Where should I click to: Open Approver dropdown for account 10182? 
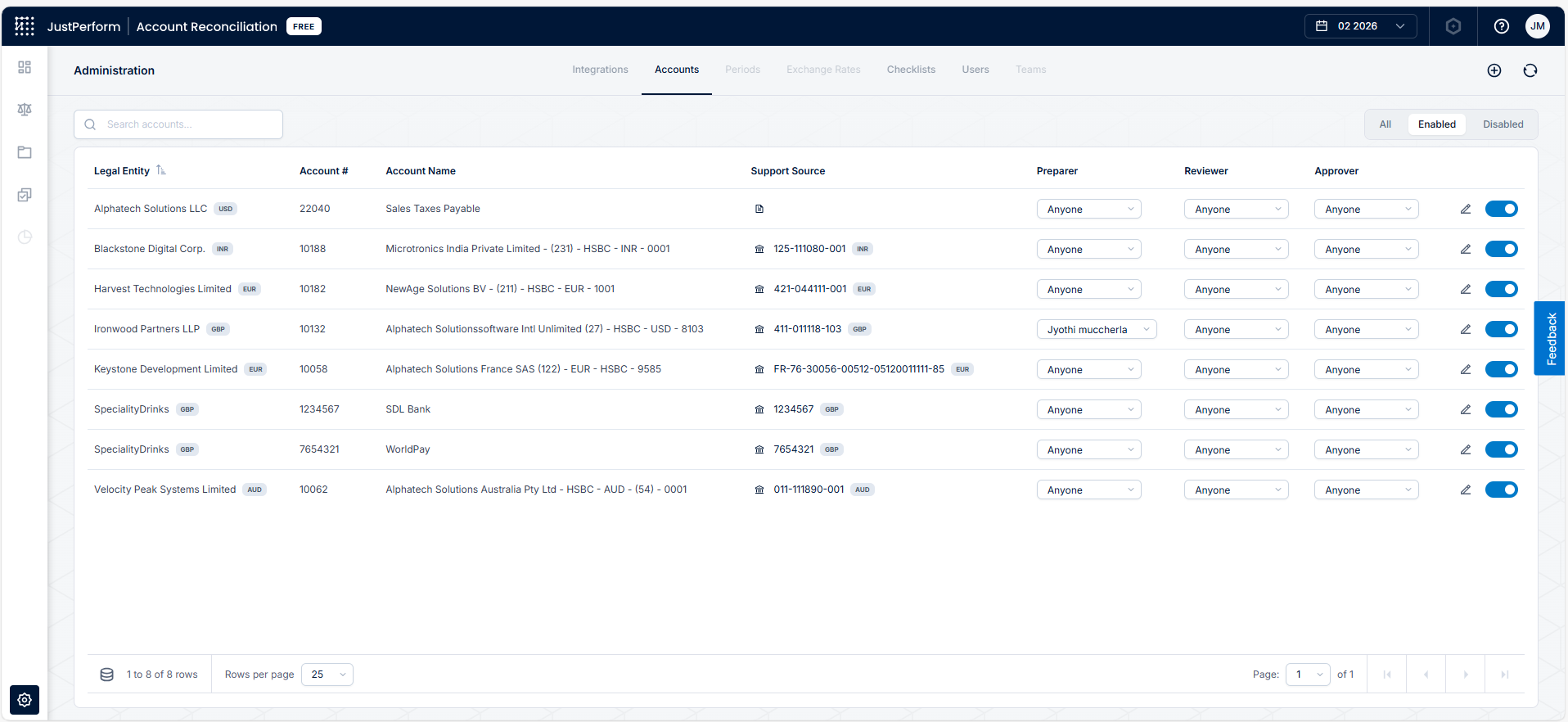[x=1367, y=289]
